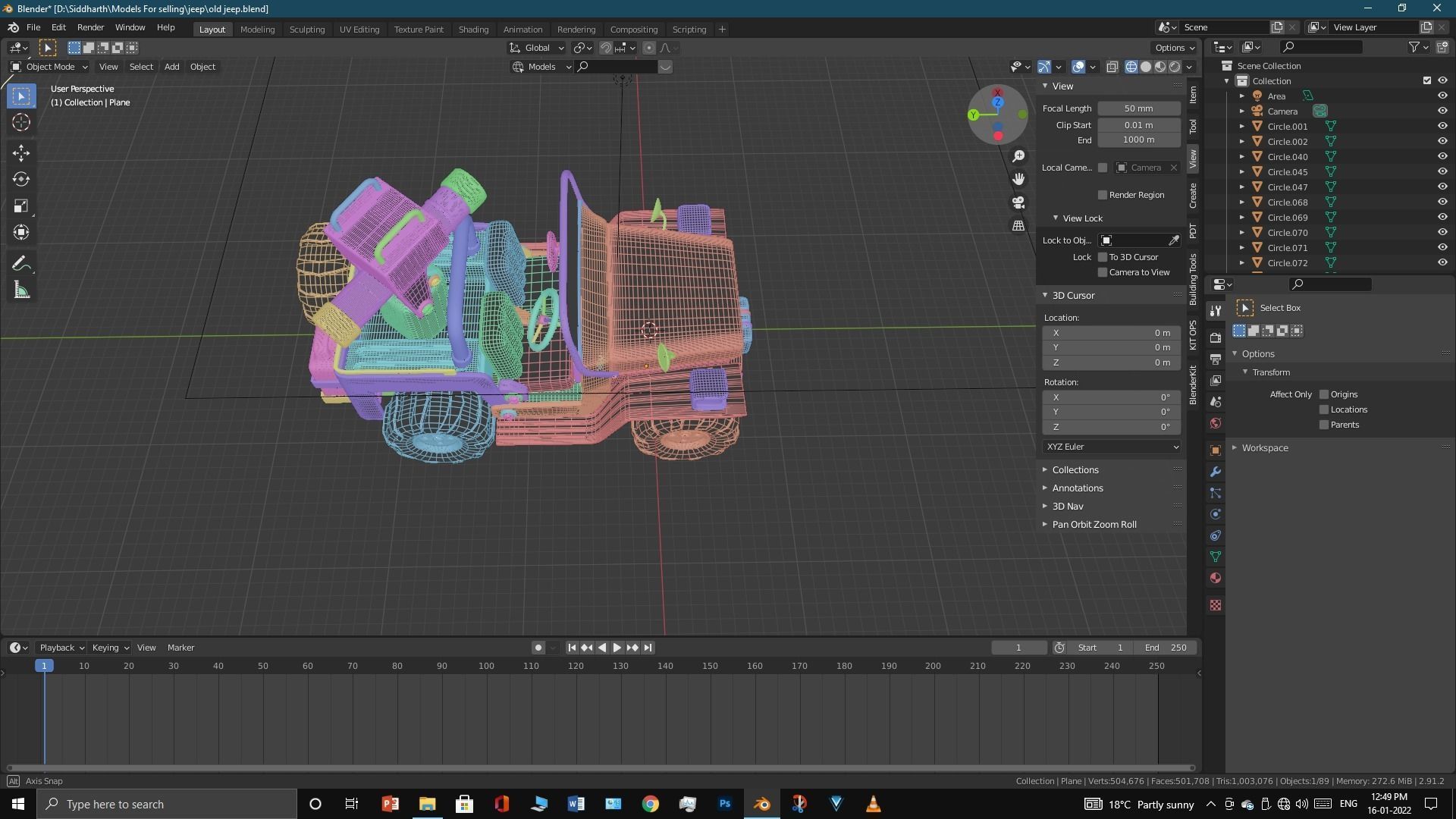The width and height of the screenshot is (1456, 819).
Task: Open the Playback dropdown in timeline
Action: coord(61,648)
